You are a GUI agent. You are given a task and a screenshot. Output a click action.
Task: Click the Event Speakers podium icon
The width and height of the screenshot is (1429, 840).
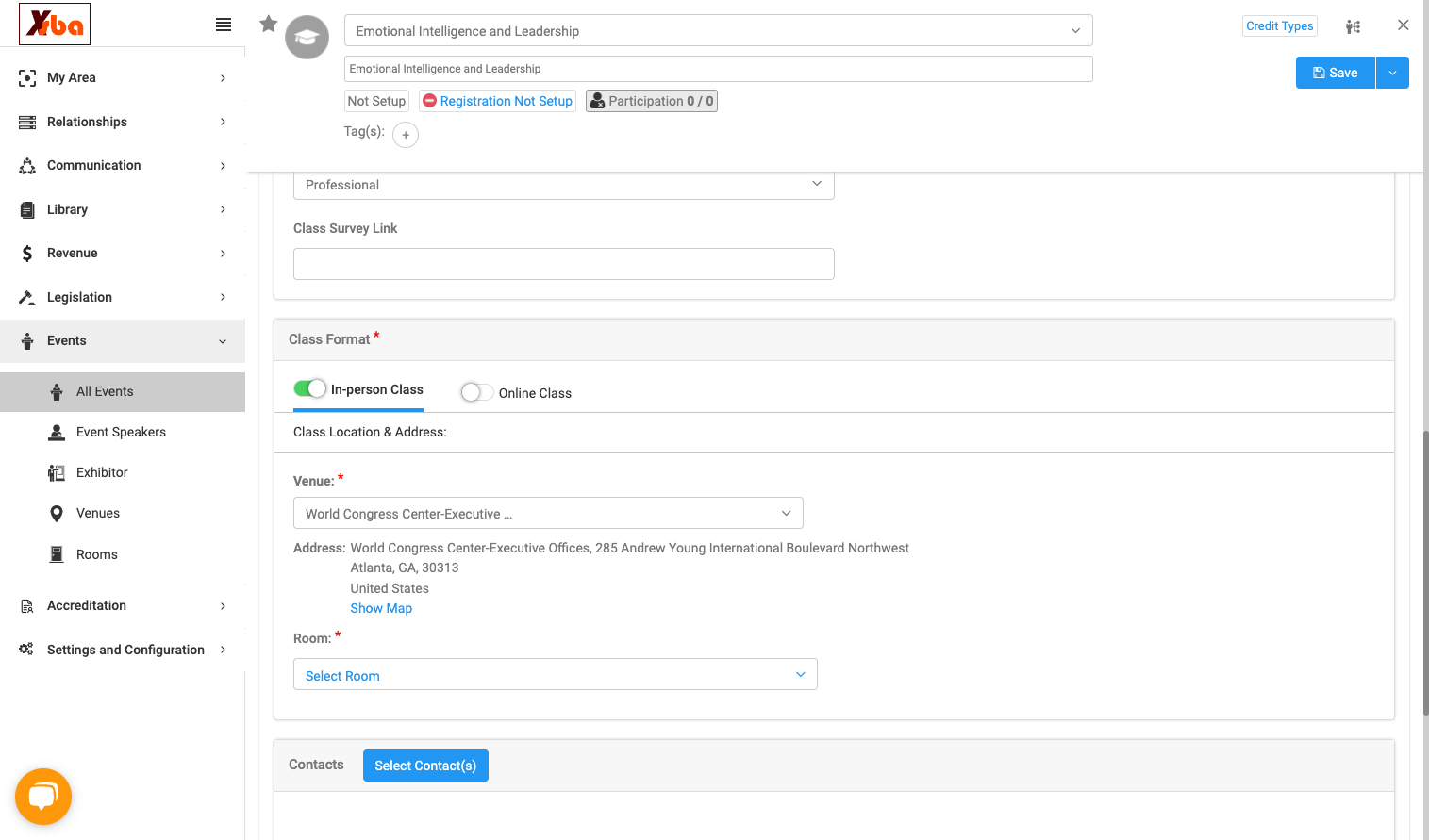[x=57, y=433]
